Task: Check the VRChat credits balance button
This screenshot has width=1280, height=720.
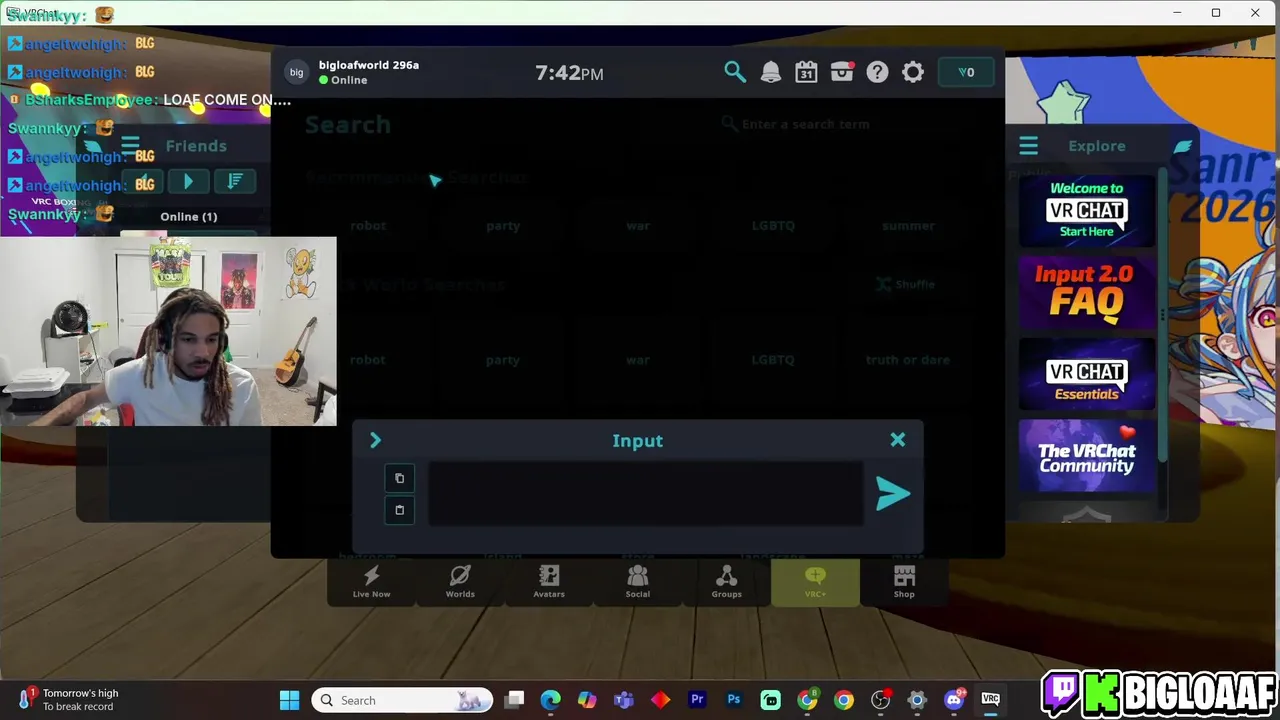Action: pyautogui.click(x=966, y=72)
